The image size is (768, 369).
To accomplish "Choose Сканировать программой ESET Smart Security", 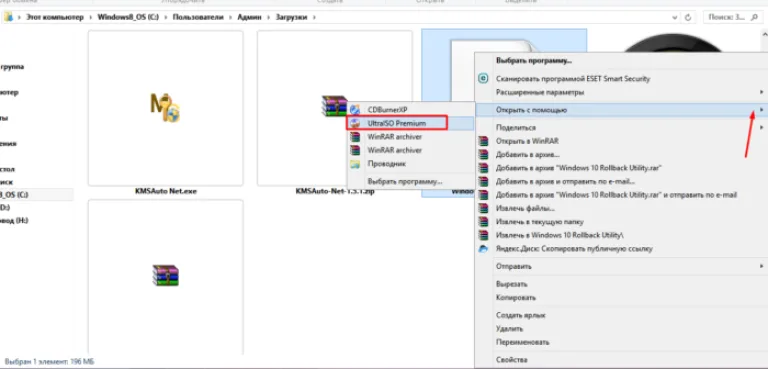I will (x=573, y=78).
